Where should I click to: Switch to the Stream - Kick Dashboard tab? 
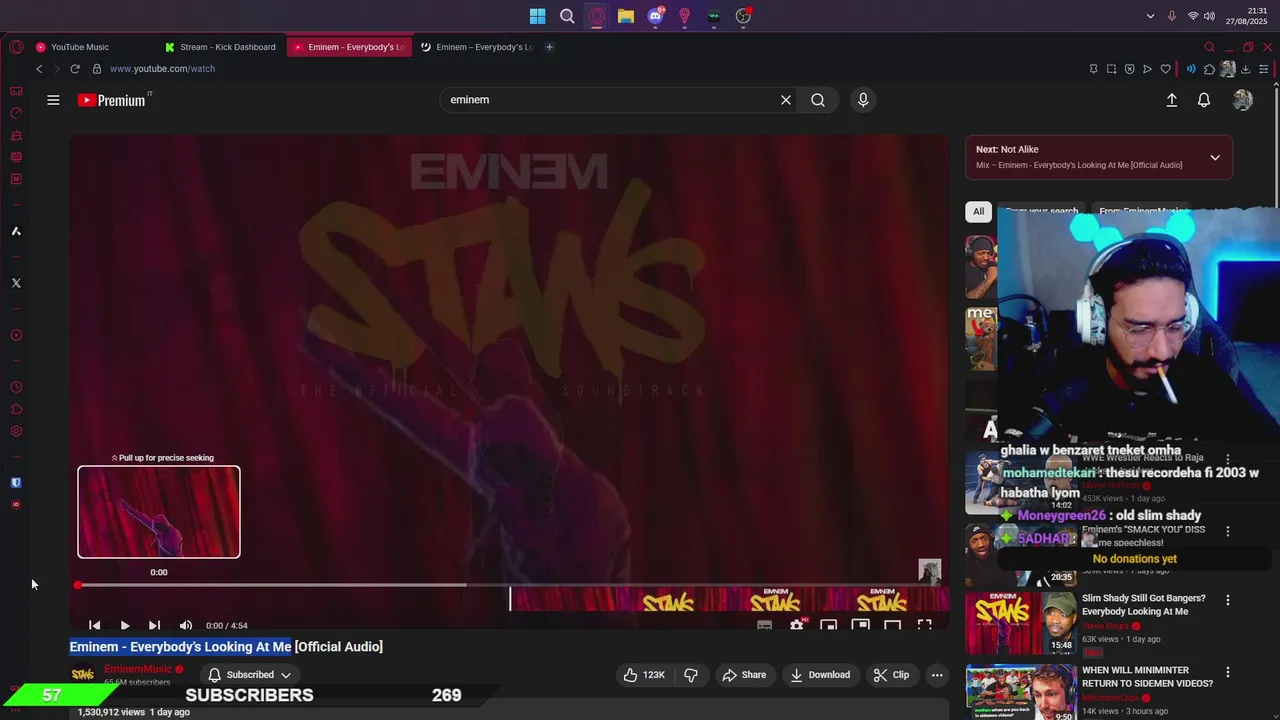(x=221, y=47)
